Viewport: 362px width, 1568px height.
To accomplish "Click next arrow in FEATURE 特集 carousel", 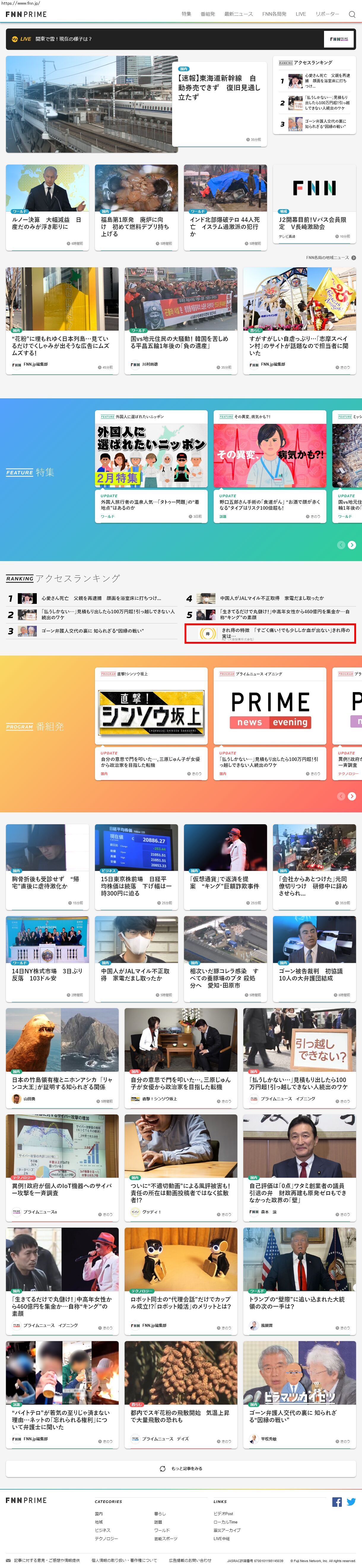I will pyautogui.click(x=352, y=545).
